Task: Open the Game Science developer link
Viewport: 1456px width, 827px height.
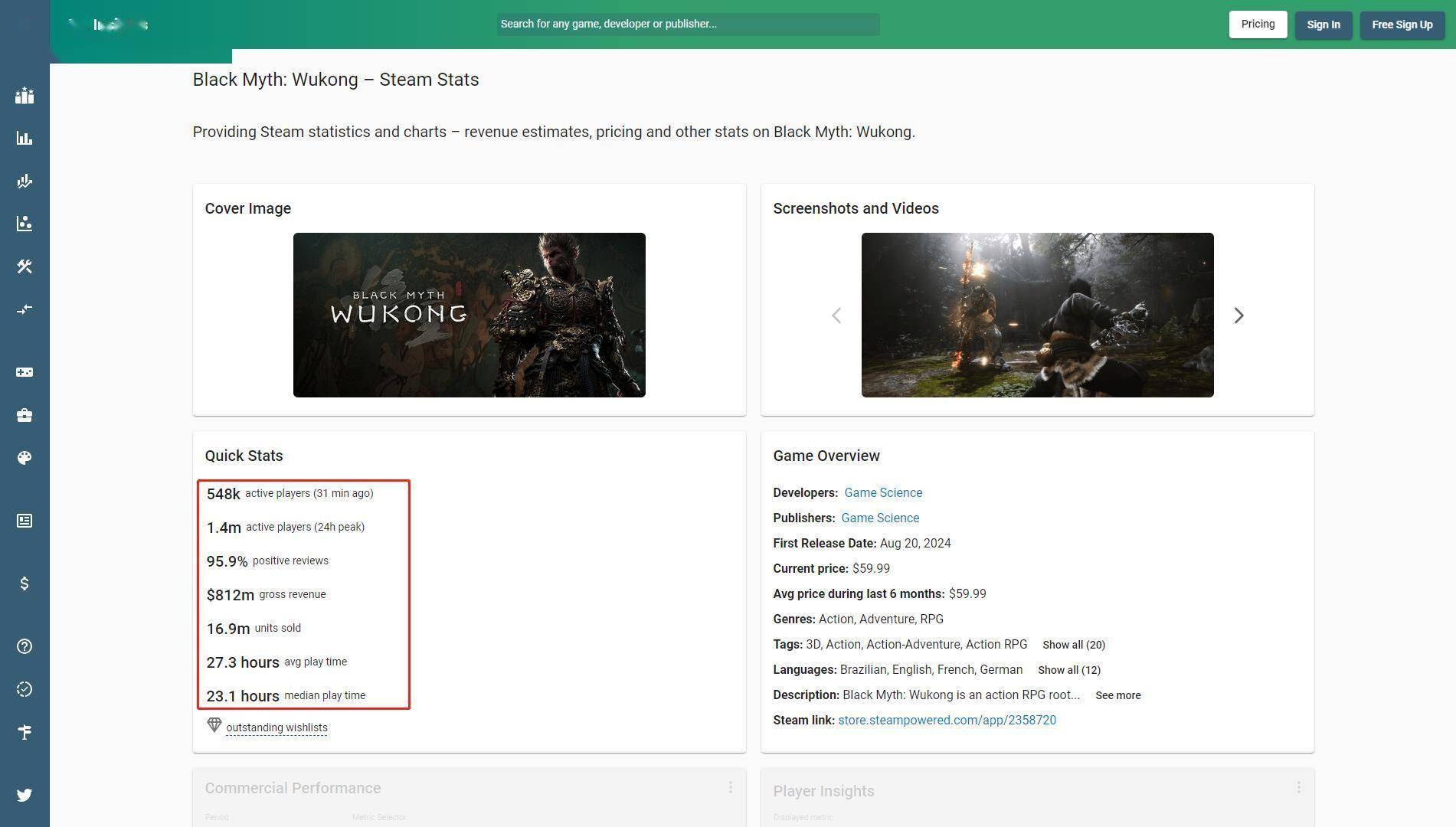Action: (x=883, y=492)
